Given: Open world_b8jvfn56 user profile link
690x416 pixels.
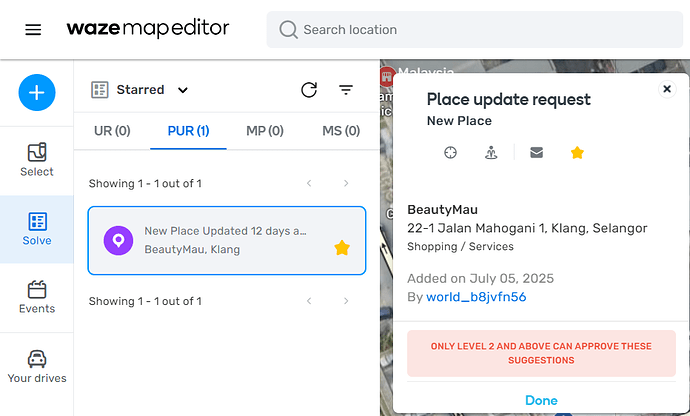Looking at the screenshot, I should 476,297.
